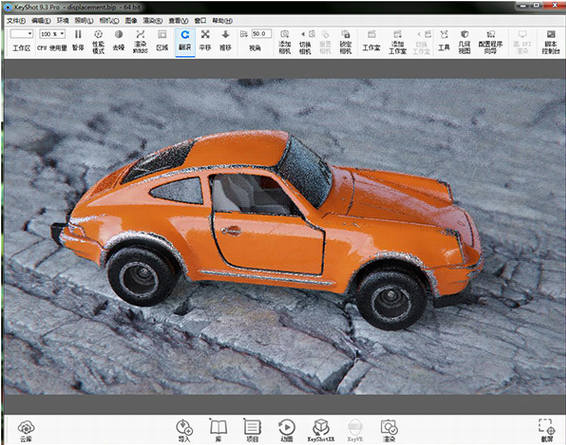
Task: Toggle the 区域 (Region) render tool
Action: click(162, 40)
